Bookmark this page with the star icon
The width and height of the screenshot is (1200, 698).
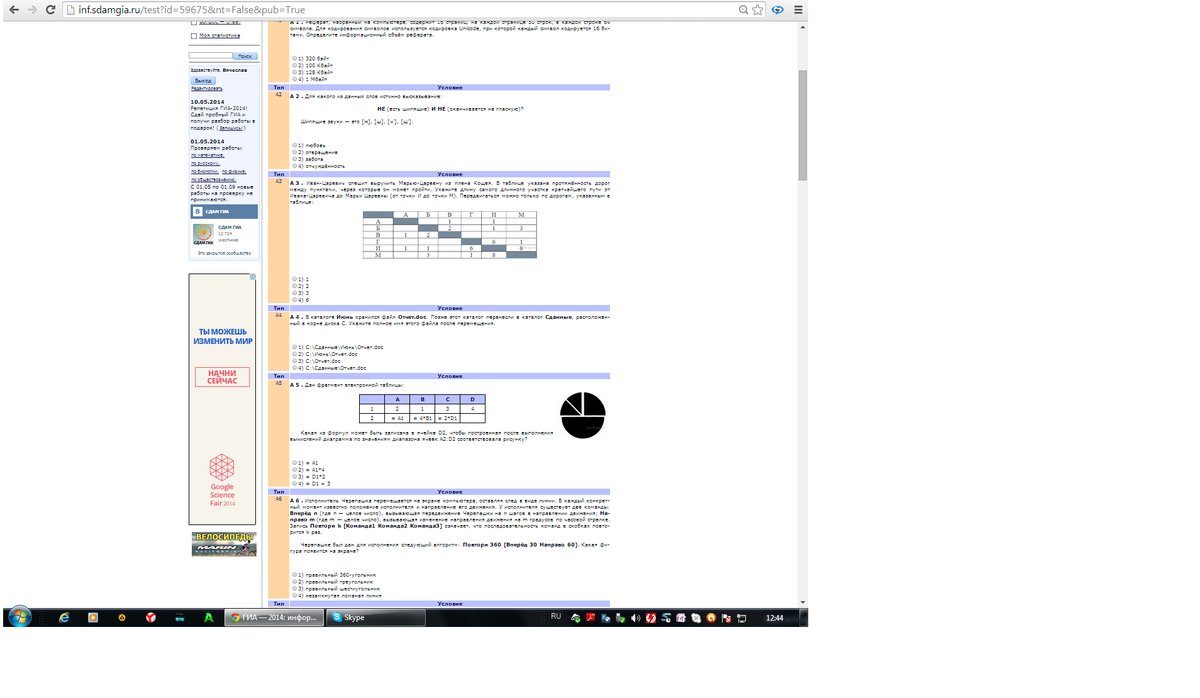757,10
